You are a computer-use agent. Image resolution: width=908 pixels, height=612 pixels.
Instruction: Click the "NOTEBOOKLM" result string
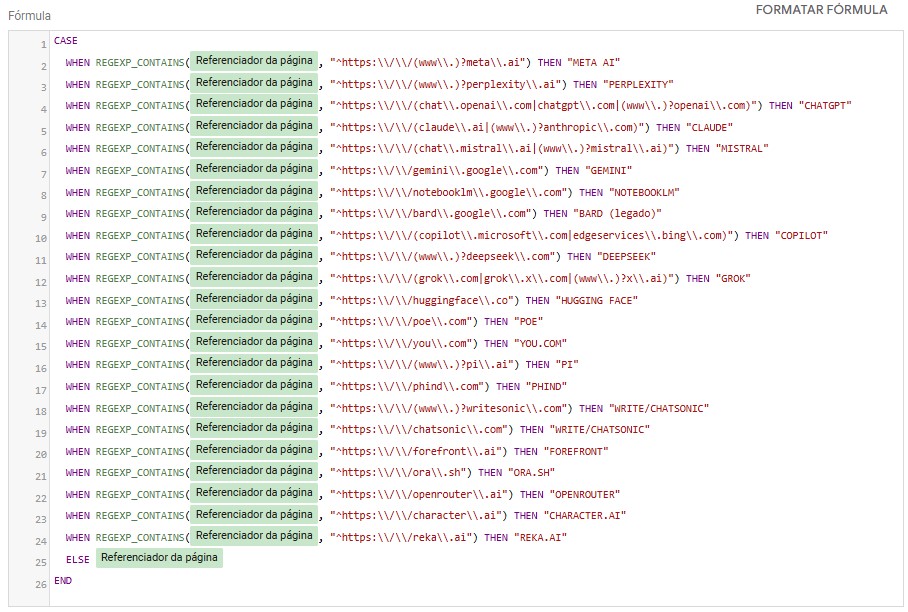pos(644,192)
